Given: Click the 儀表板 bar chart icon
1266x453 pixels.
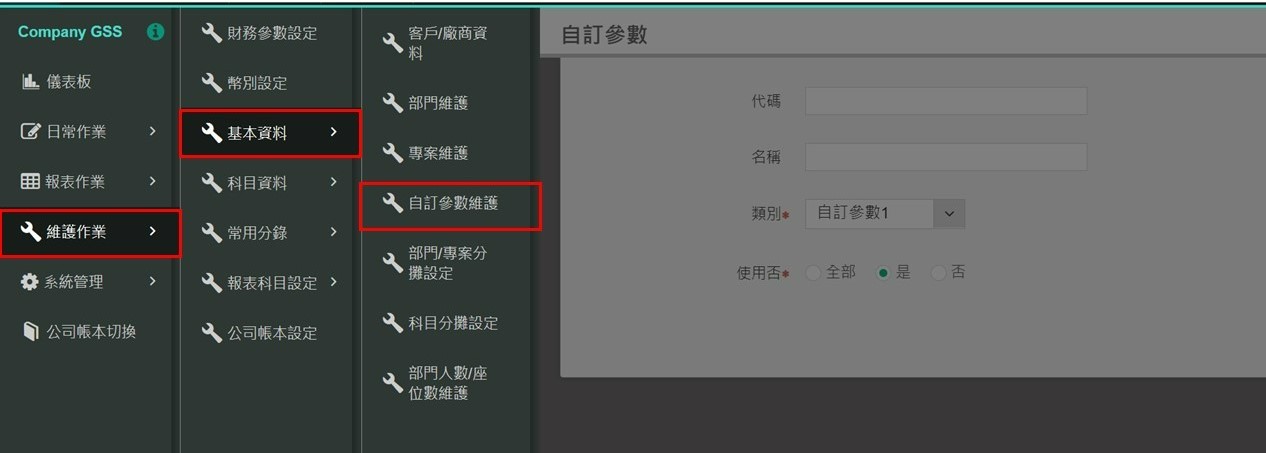Looking at the screenshot, I should pyautogui.click(x=30, y=82).
